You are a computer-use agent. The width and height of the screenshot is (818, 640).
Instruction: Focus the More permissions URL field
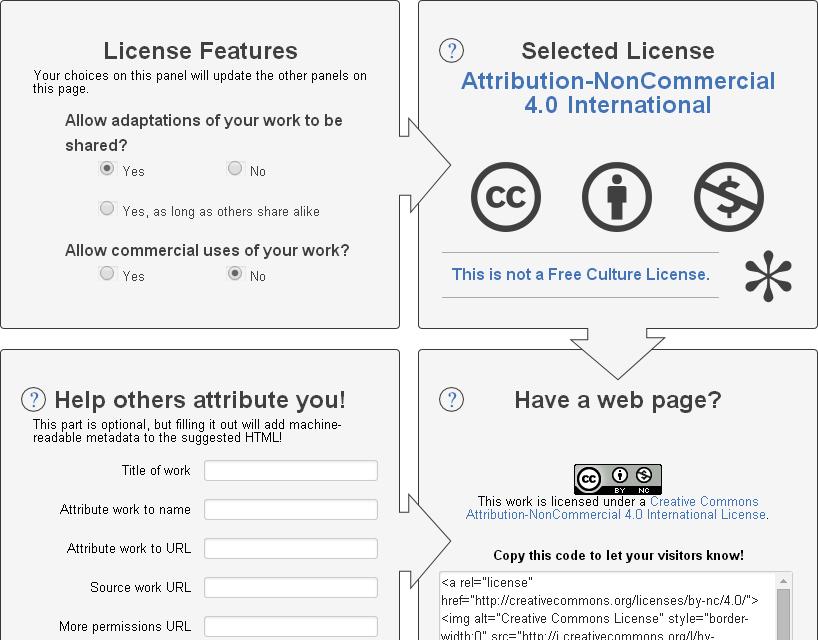click(291, 626)
